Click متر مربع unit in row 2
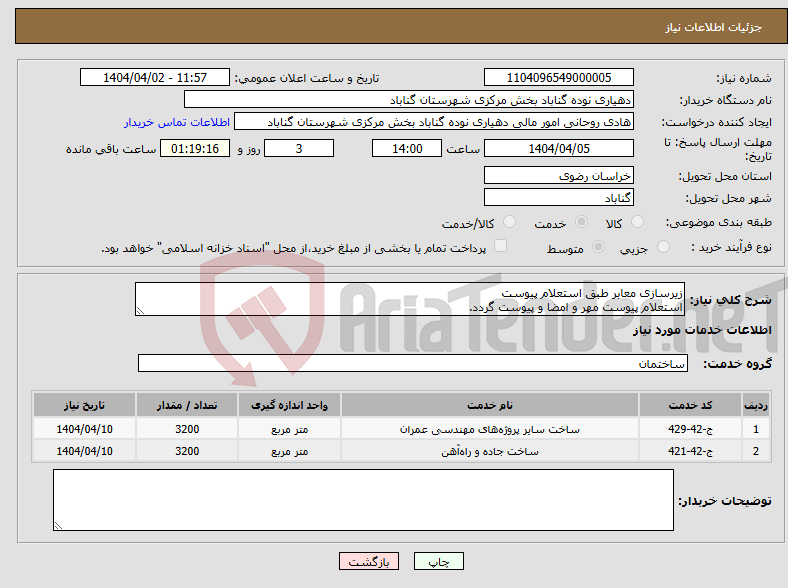 [x=289, y=451]
